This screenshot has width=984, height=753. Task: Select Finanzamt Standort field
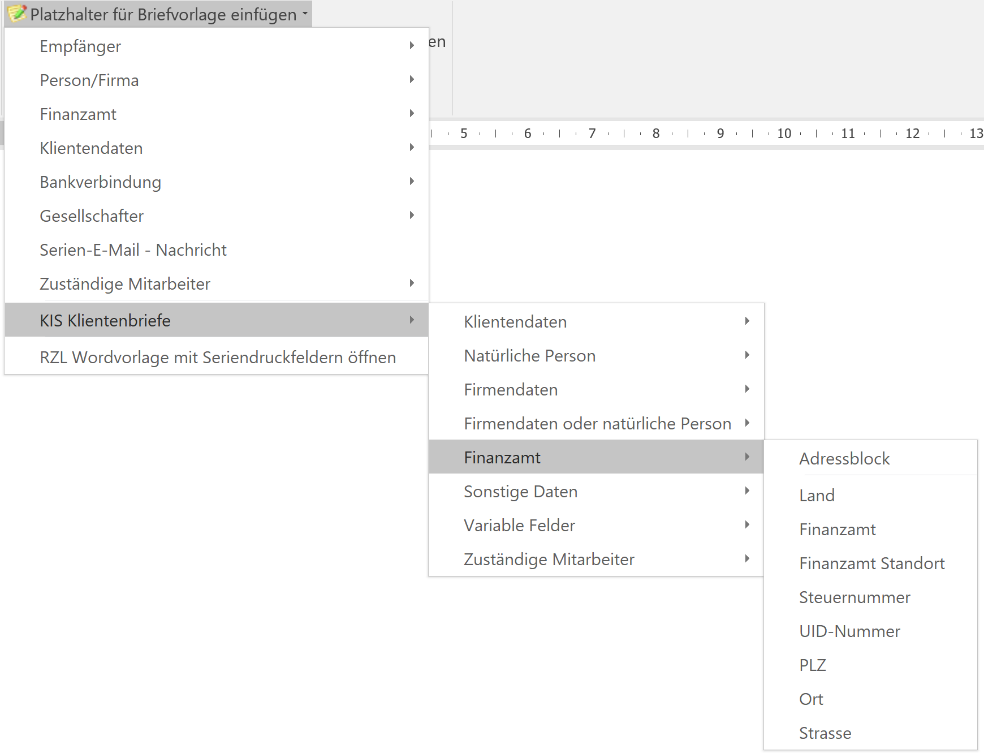(871, 563)
